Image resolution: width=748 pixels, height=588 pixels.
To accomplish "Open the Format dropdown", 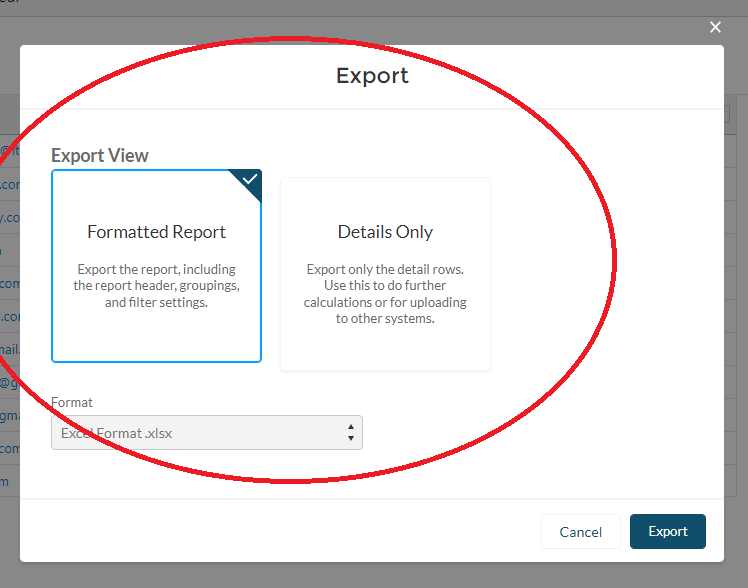I will coord(206,433).
